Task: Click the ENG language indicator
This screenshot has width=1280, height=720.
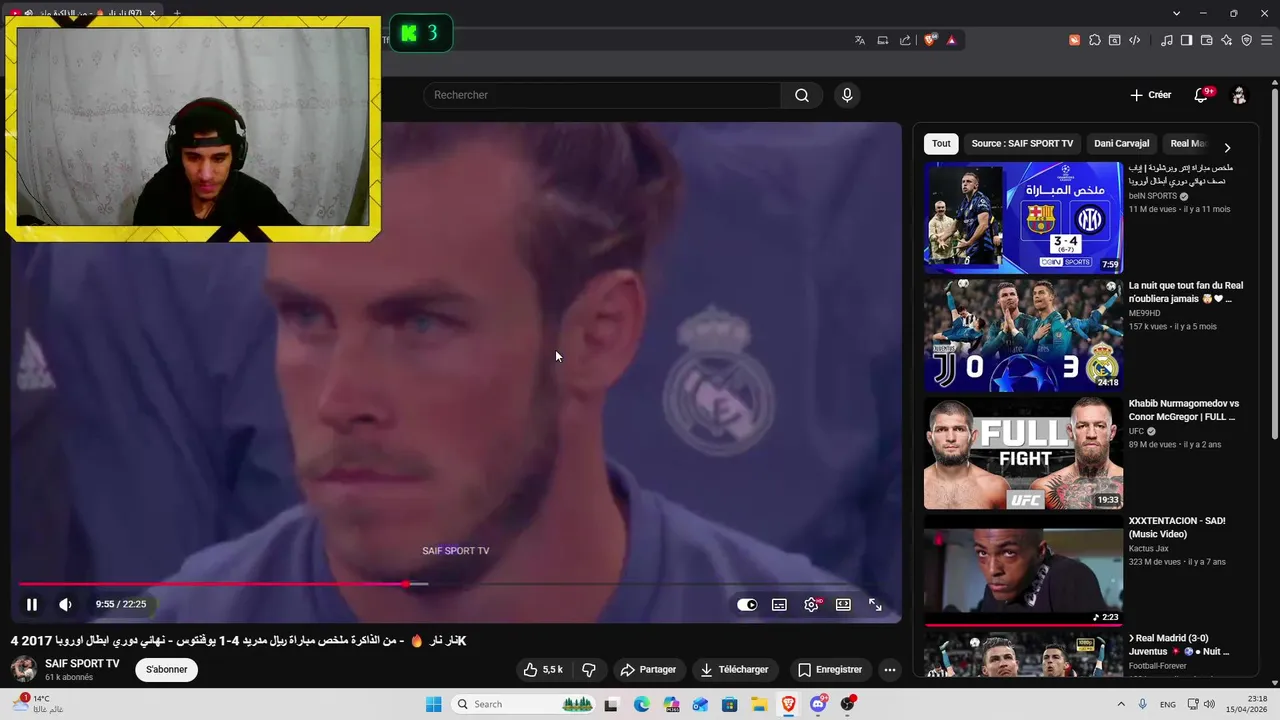Action: coord(1168,704)
